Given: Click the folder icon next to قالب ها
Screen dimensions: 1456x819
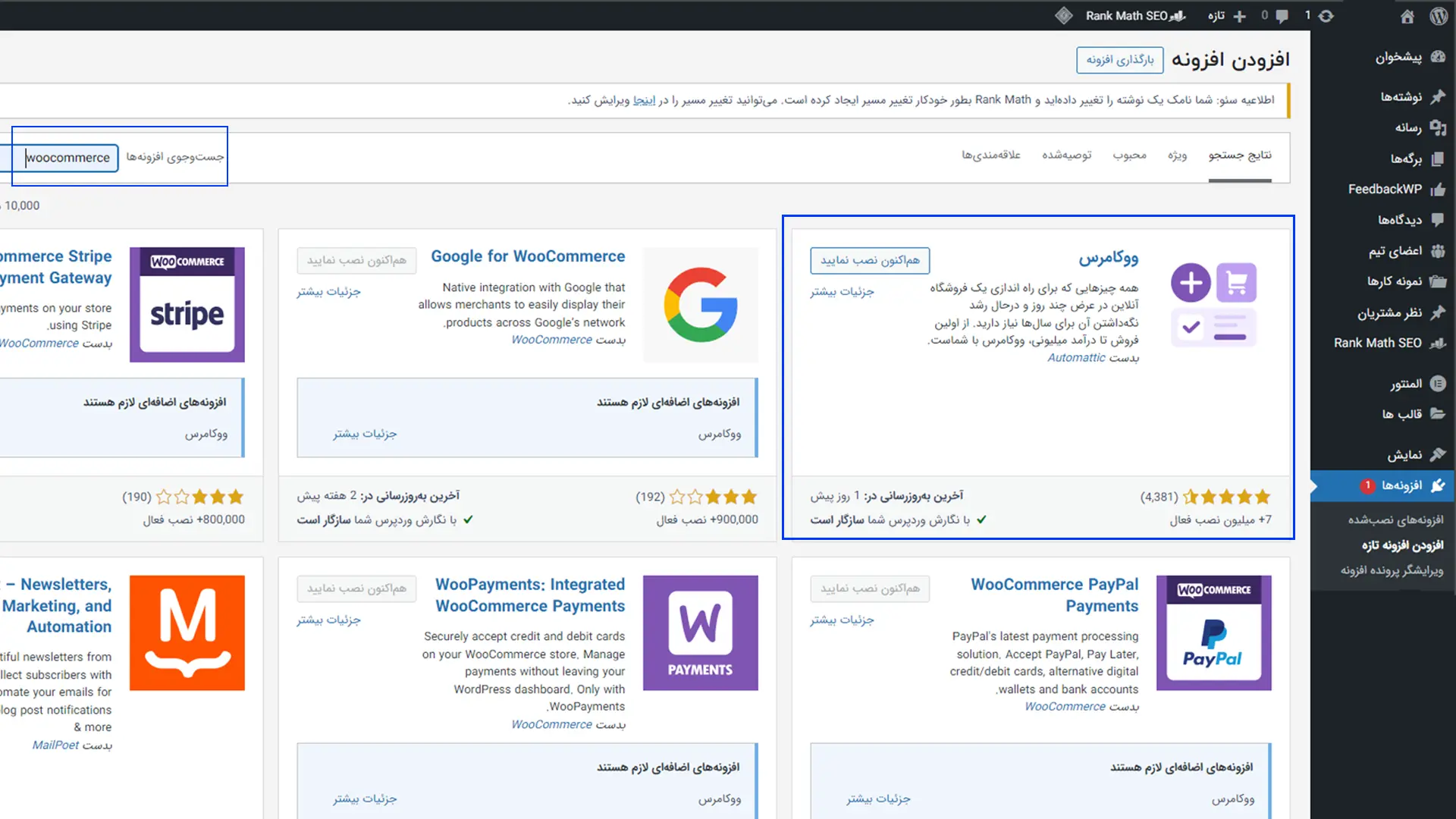Looking at the screenshot, I should pos(1438,414).
